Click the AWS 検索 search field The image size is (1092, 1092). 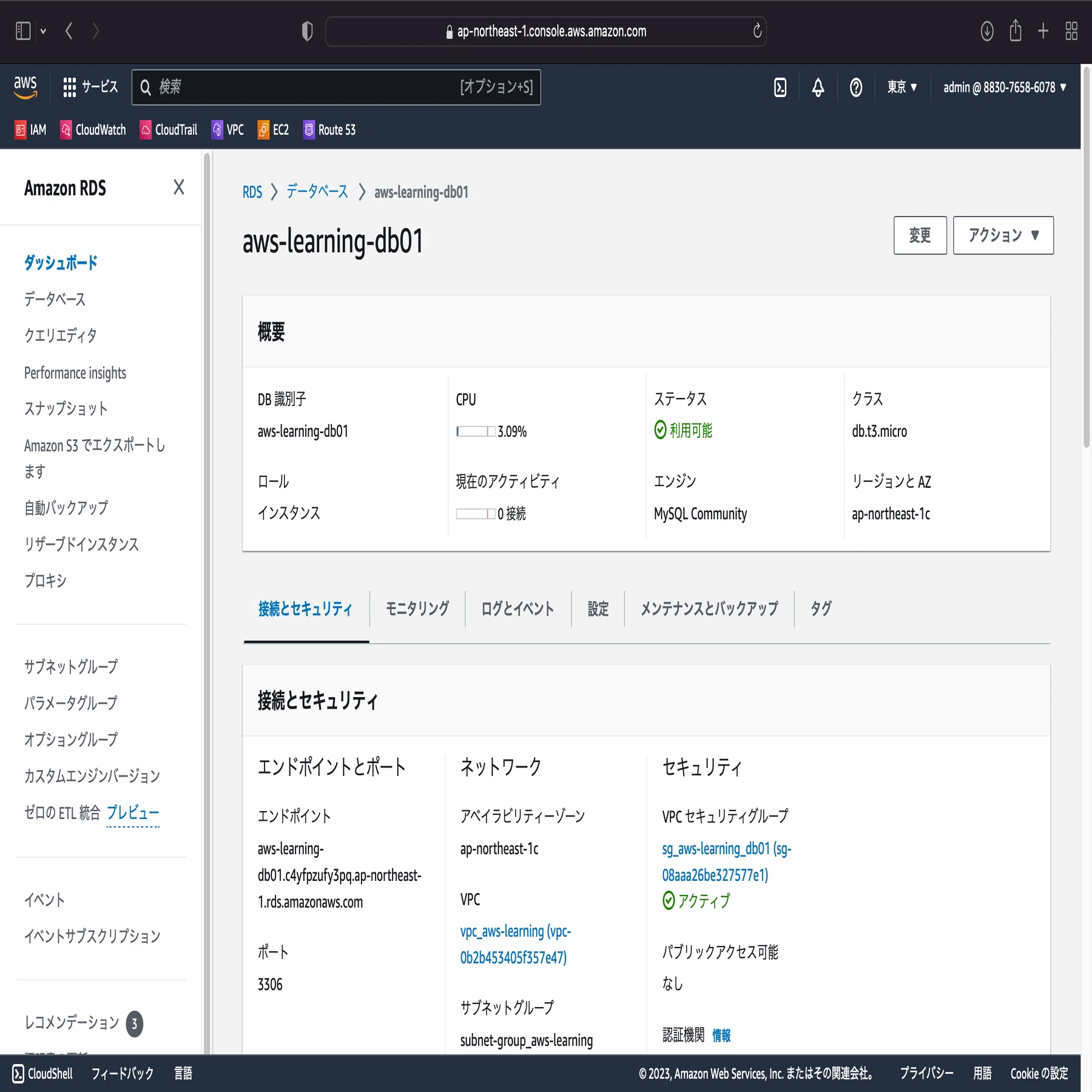tap(336, 87)
